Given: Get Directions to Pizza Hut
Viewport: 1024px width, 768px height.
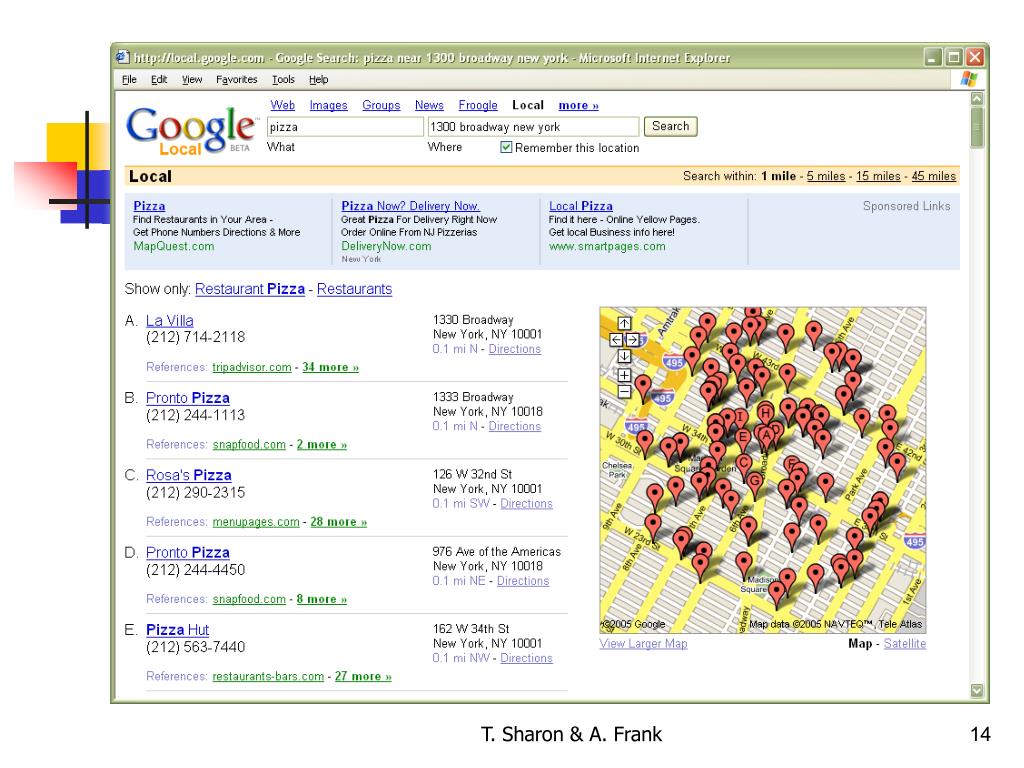Looking at the screenshot, I should [526, 658].
